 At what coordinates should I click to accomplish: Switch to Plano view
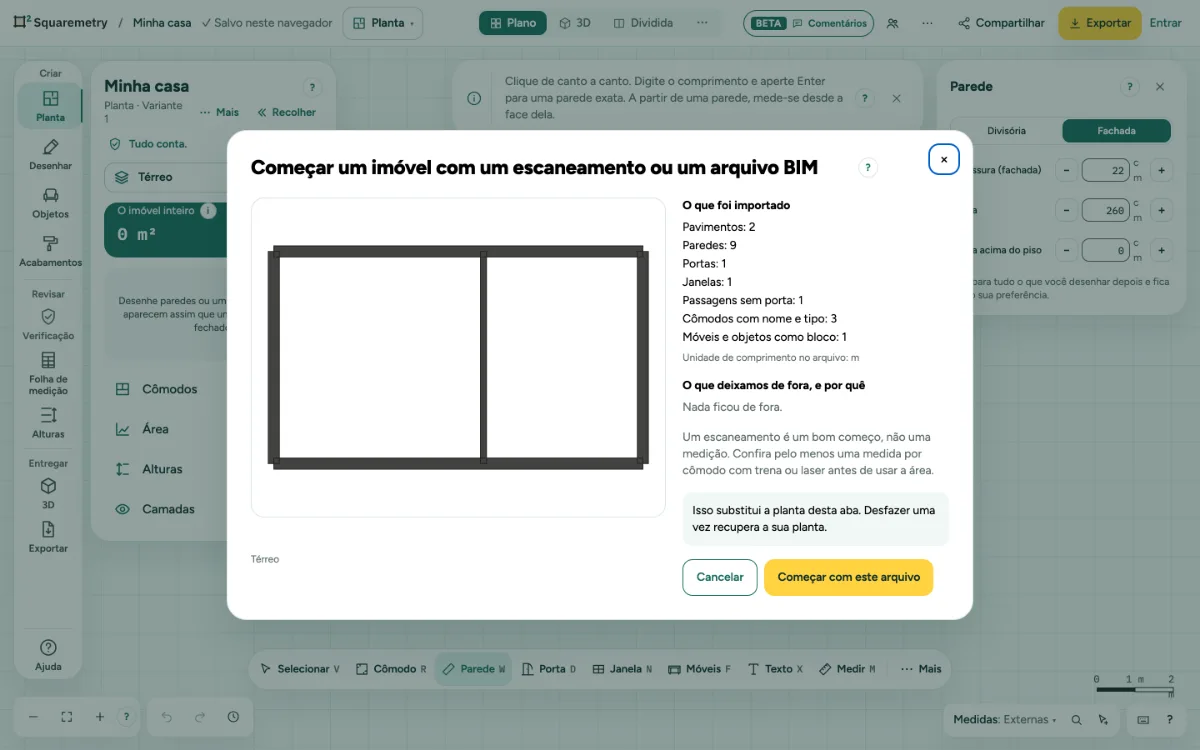tap(513, 23)
